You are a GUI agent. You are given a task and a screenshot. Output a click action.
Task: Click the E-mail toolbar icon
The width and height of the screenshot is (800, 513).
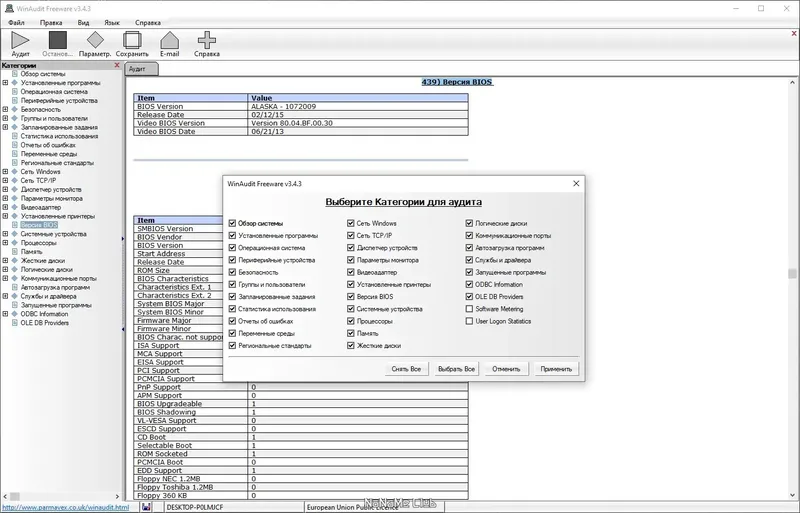(x=169, y=43)
